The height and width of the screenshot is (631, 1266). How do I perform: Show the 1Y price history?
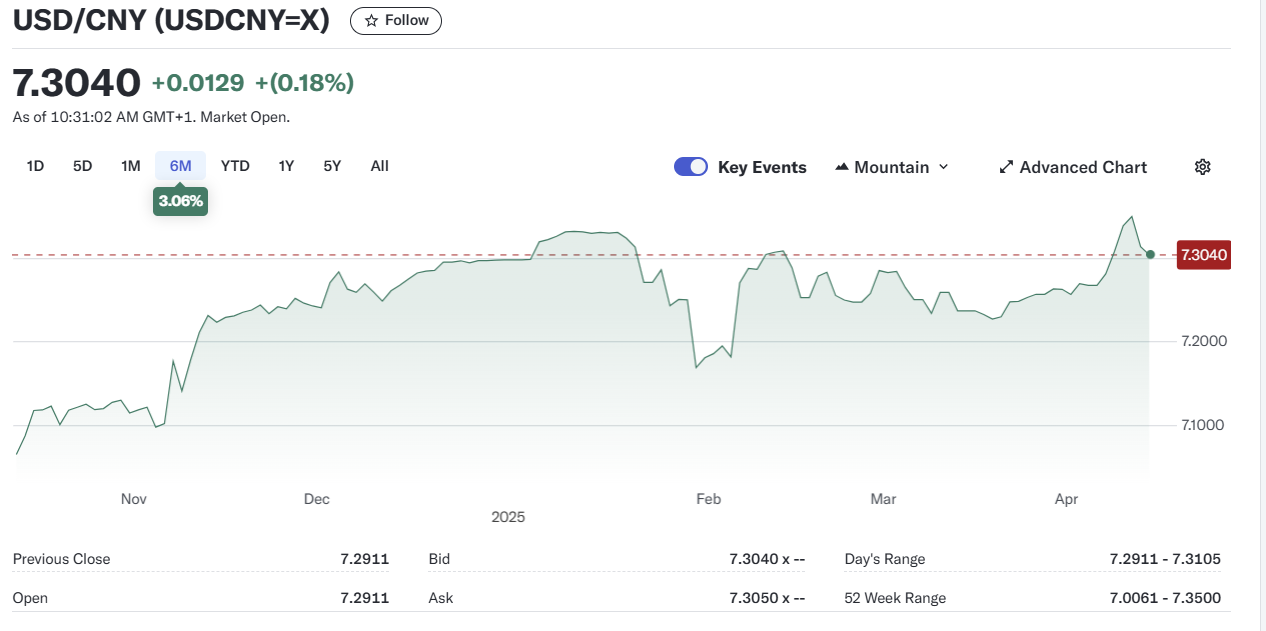(x=286, y=166)
